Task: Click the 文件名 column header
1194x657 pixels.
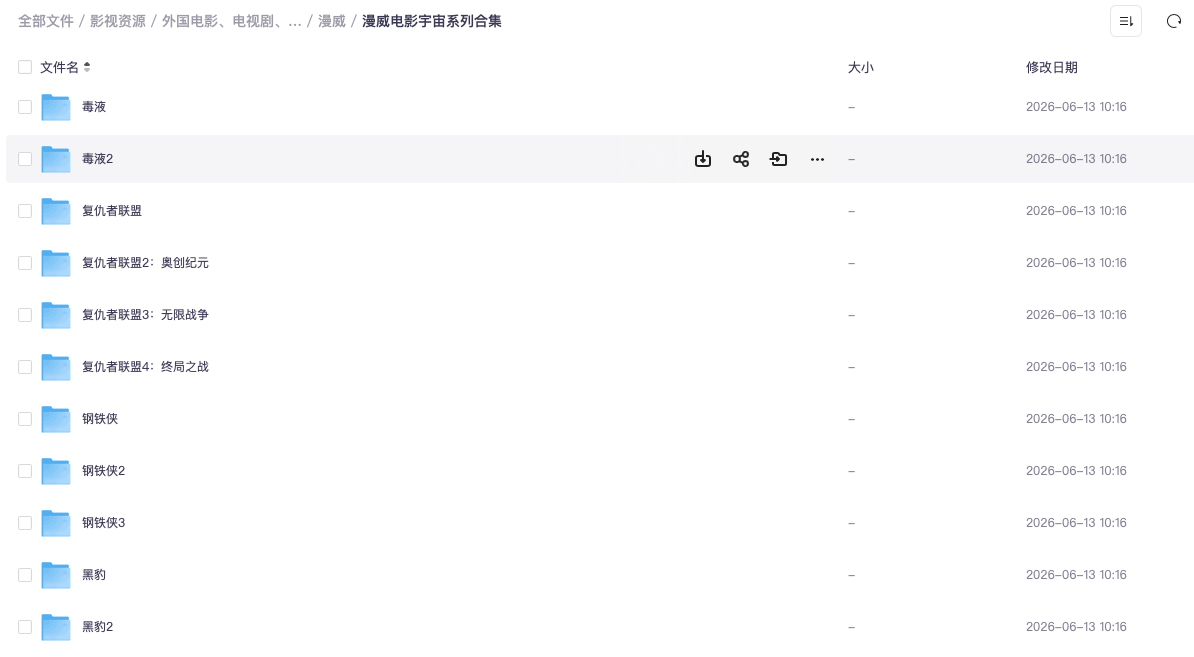Action: [59, 67]
